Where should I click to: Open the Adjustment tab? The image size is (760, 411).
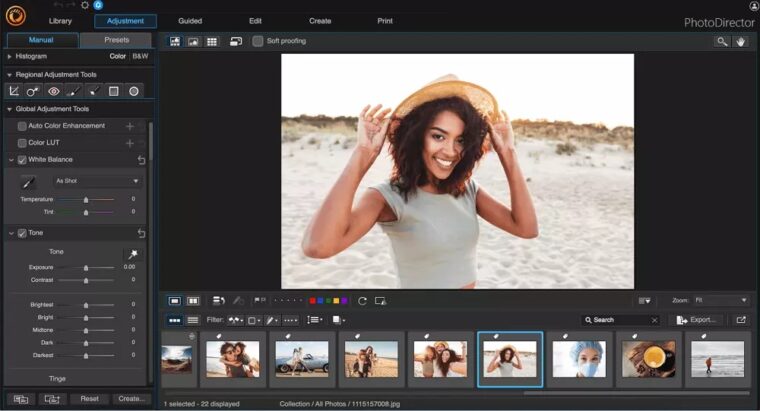pos(126,21)
